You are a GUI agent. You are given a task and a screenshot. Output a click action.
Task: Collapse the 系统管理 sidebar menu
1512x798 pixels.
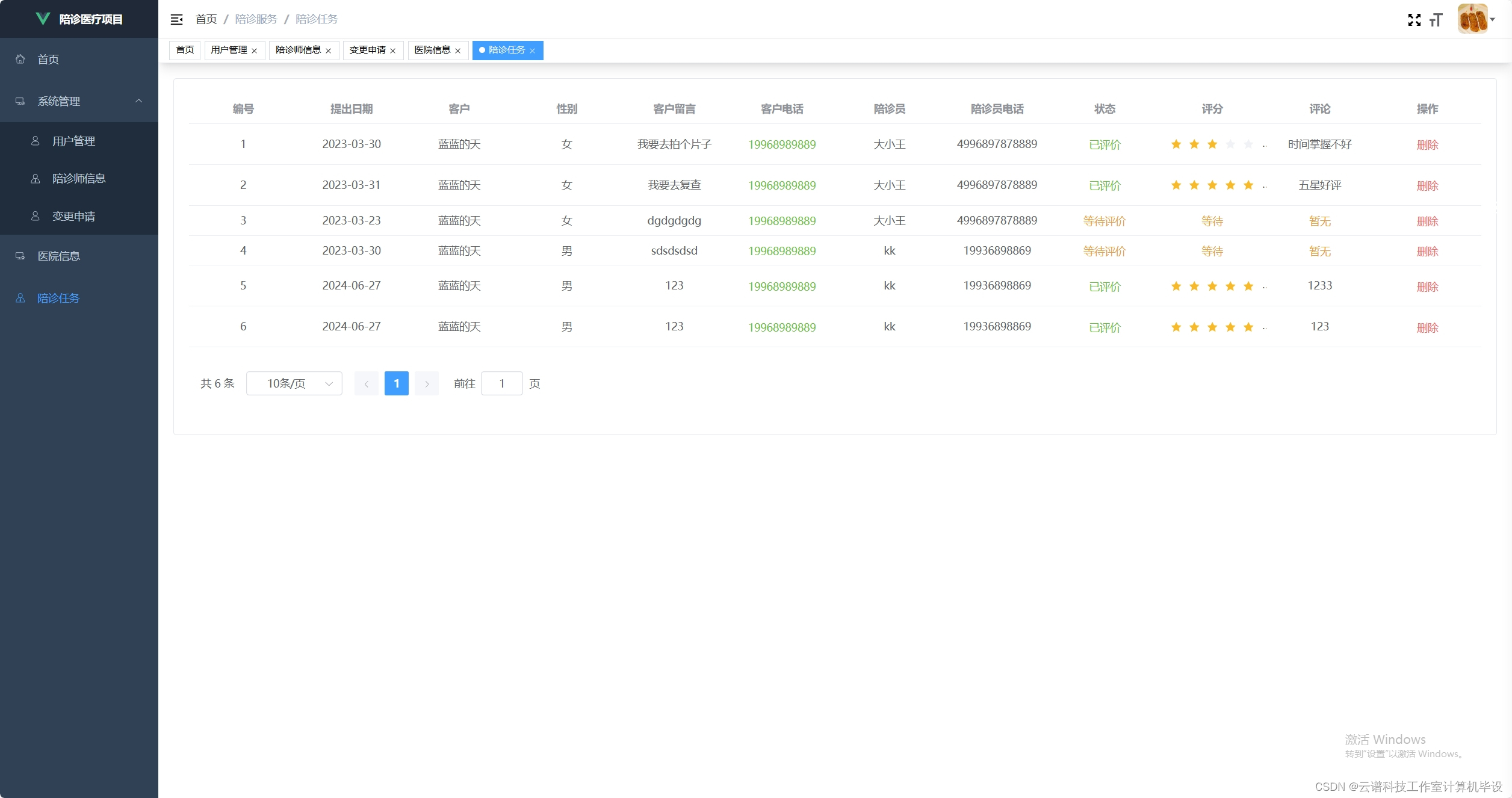point(138,101)
